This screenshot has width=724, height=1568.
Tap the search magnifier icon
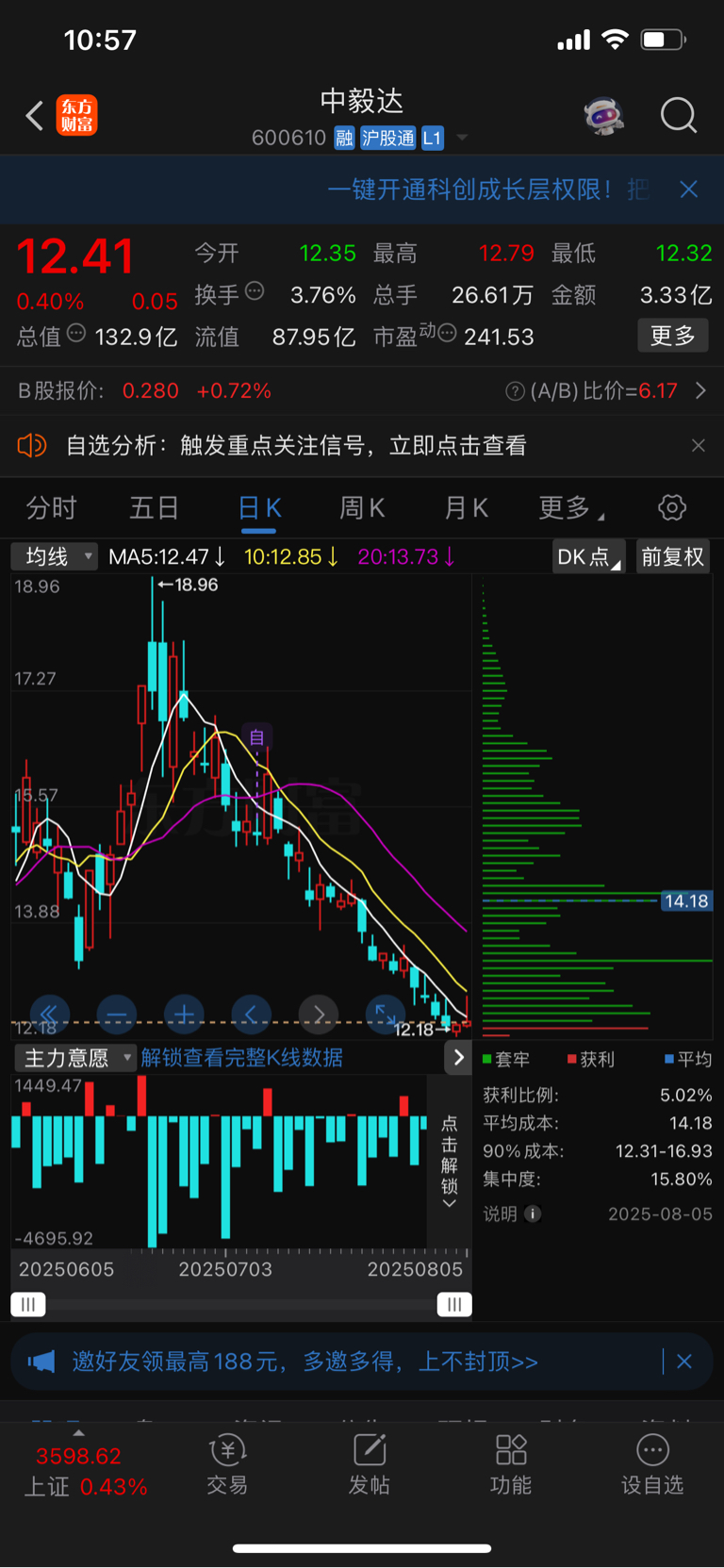(679, 115)
